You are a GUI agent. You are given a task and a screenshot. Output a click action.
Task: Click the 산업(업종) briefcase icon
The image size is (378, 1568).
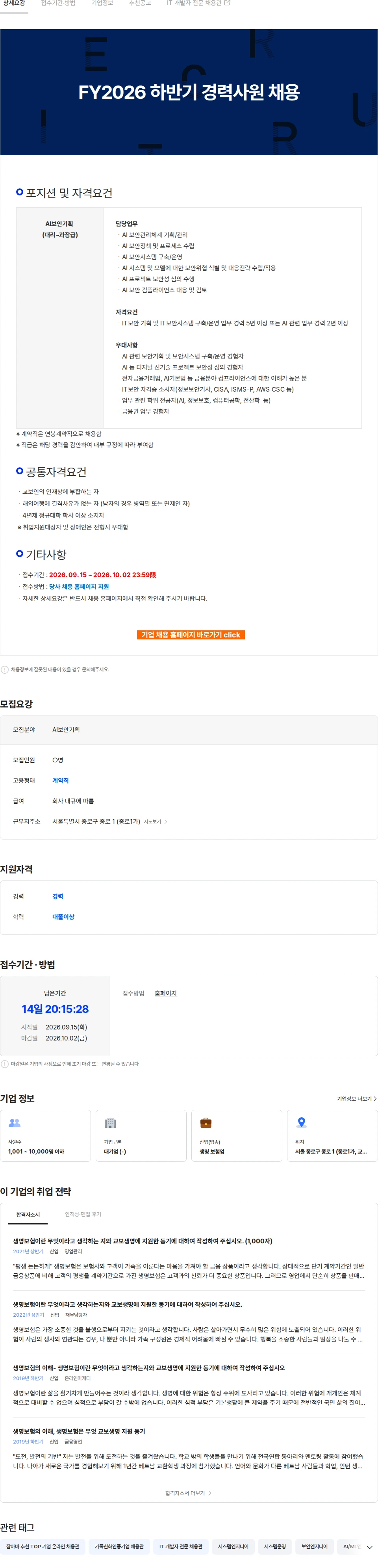coord(206,1123)
